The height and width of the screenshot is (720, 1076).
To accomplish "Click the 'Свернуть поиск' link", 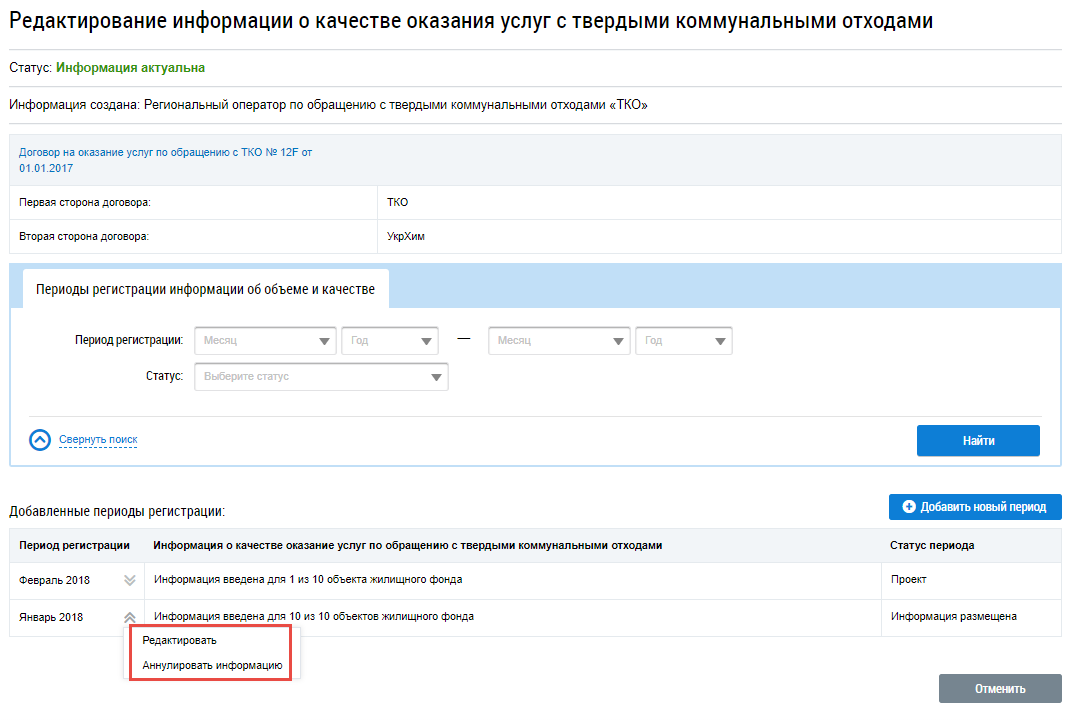I will [x=98, y=440].
